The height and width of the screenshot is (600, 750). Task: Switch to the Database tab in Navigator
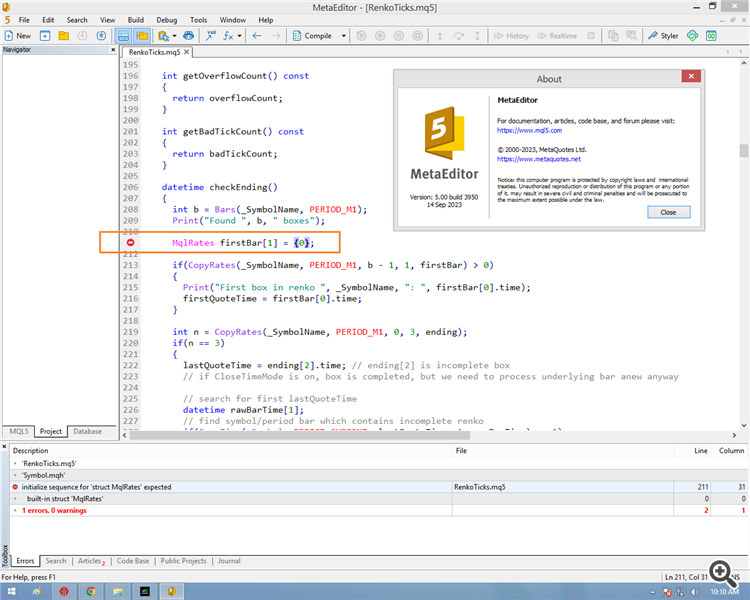[x=88, y=431]
